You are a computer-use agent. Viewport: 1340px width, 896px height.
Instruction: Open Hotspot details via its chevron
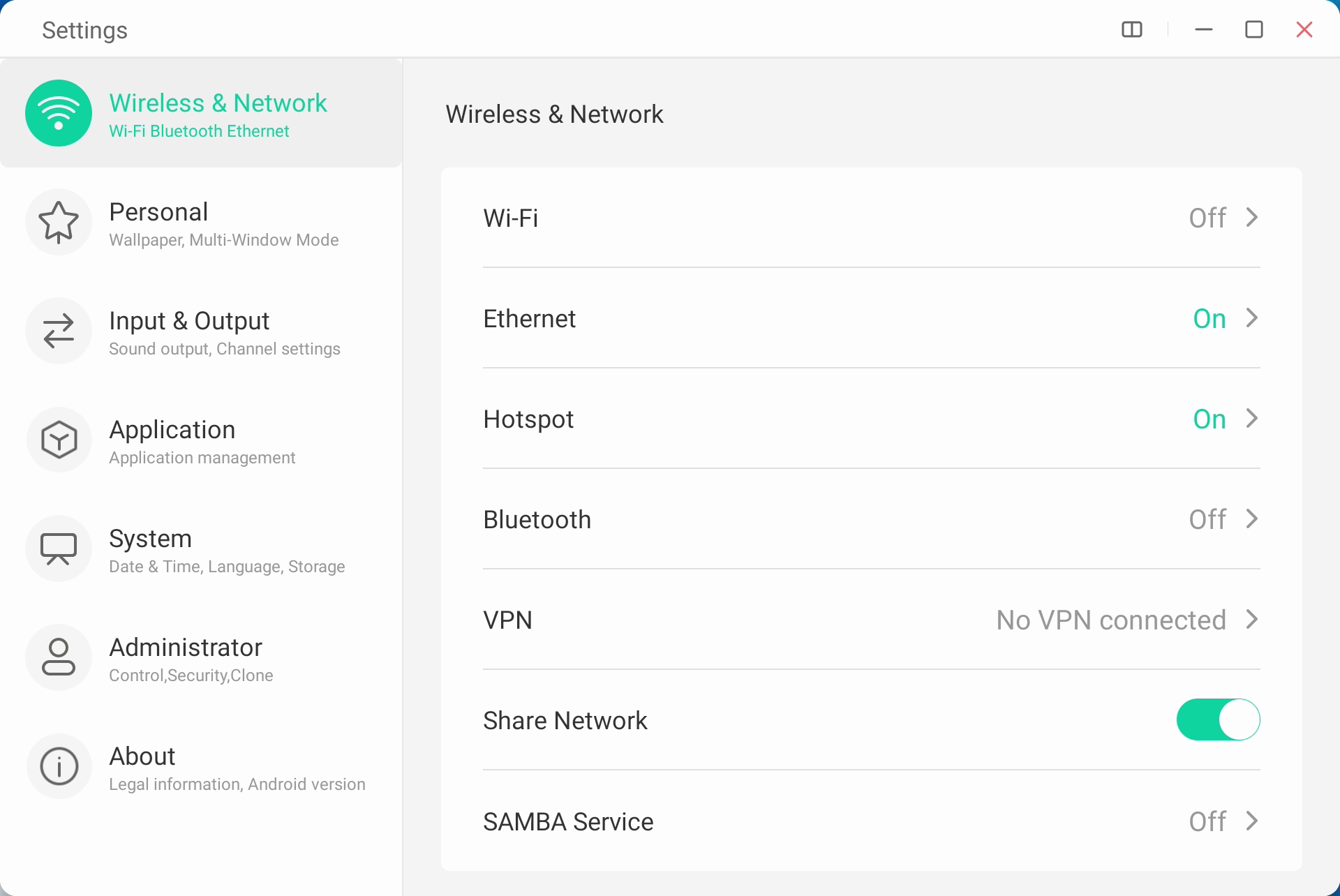(x=1252, y=419)
